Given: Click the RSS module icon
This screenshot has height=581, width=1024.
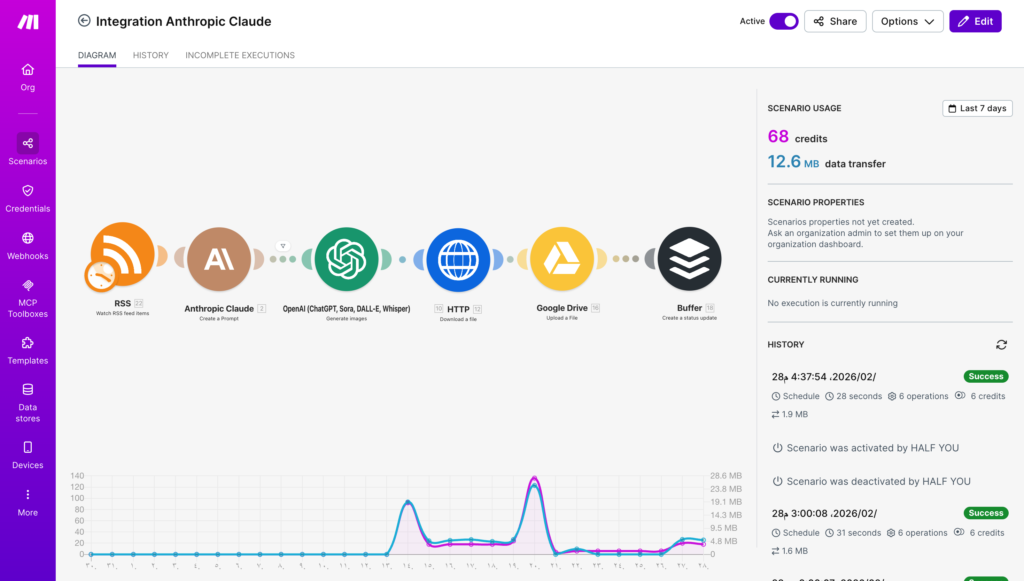Looking at the screenshot, I should coord(123,257).
